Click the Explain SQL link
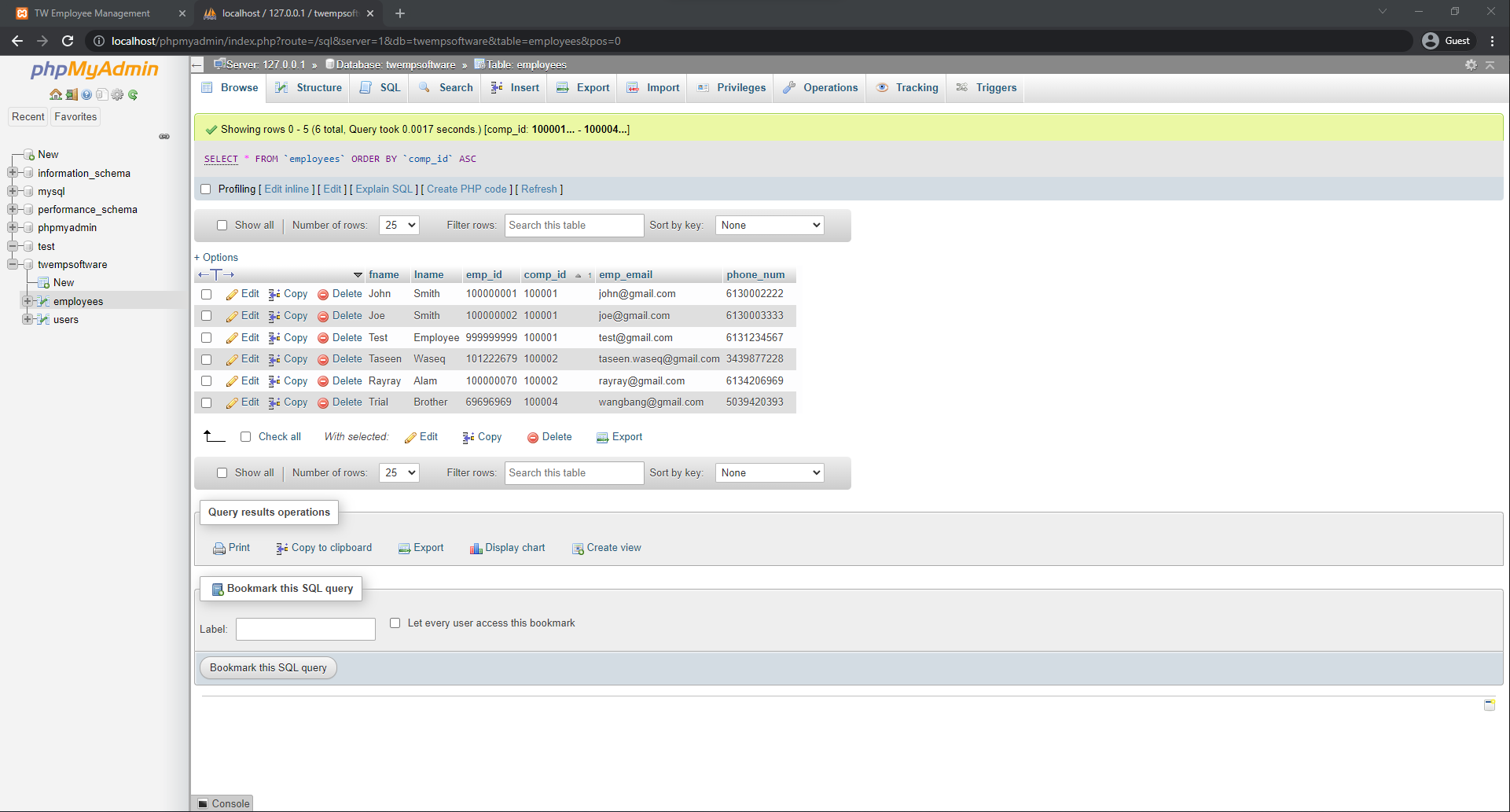 click(384, 189)
